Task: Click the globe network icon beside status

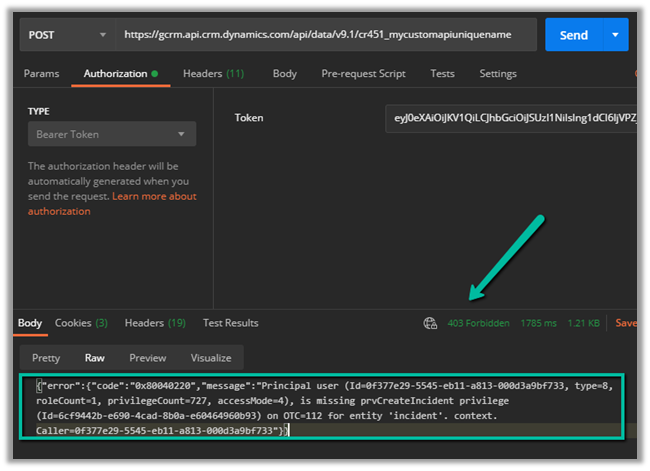Action: click(x=431, y=323)
